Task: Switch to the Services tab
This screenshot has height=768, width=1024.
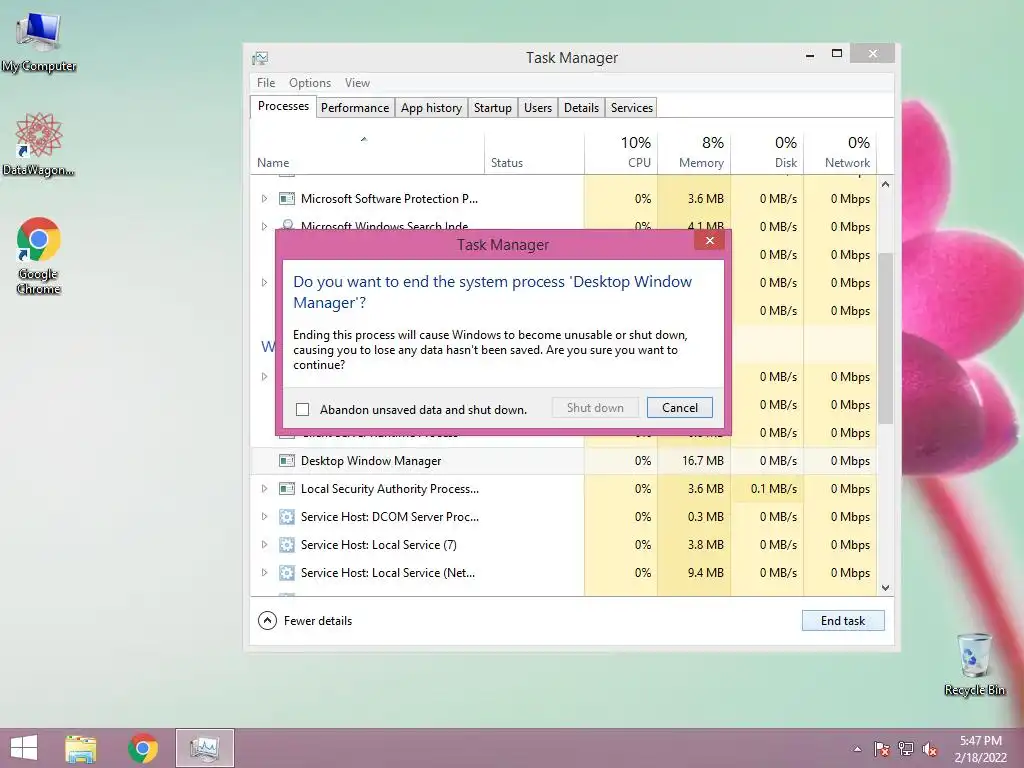Action: [632, 108]
